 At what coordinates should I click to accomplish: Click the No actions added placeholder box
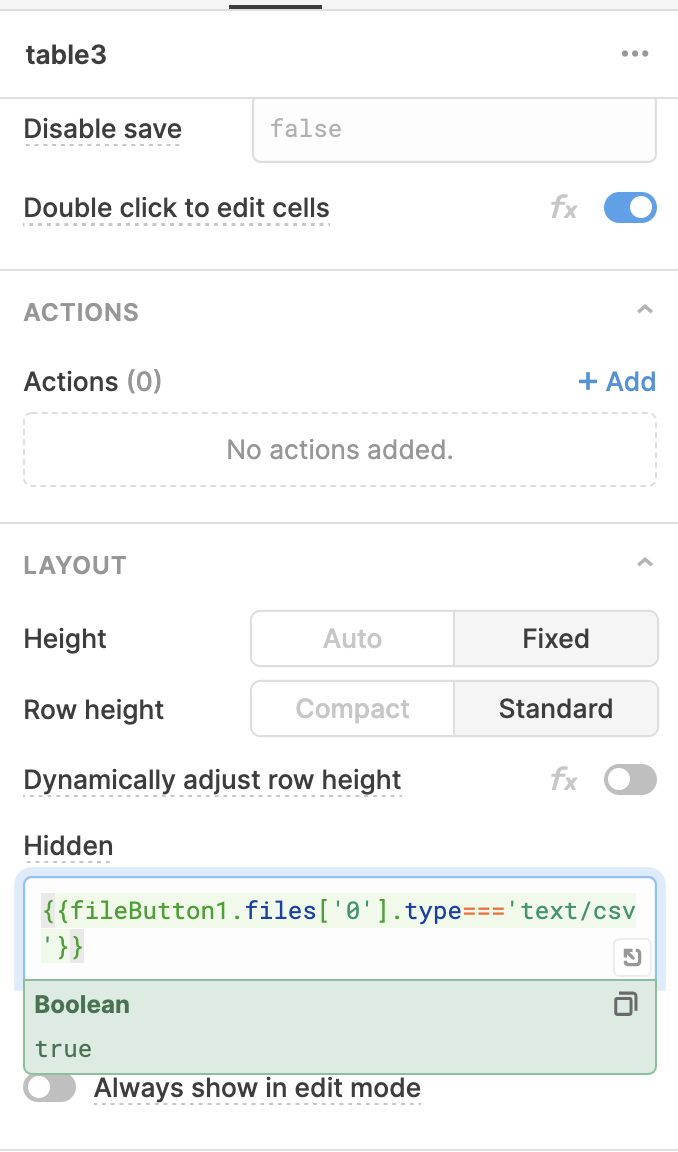[x=340, y=450]
